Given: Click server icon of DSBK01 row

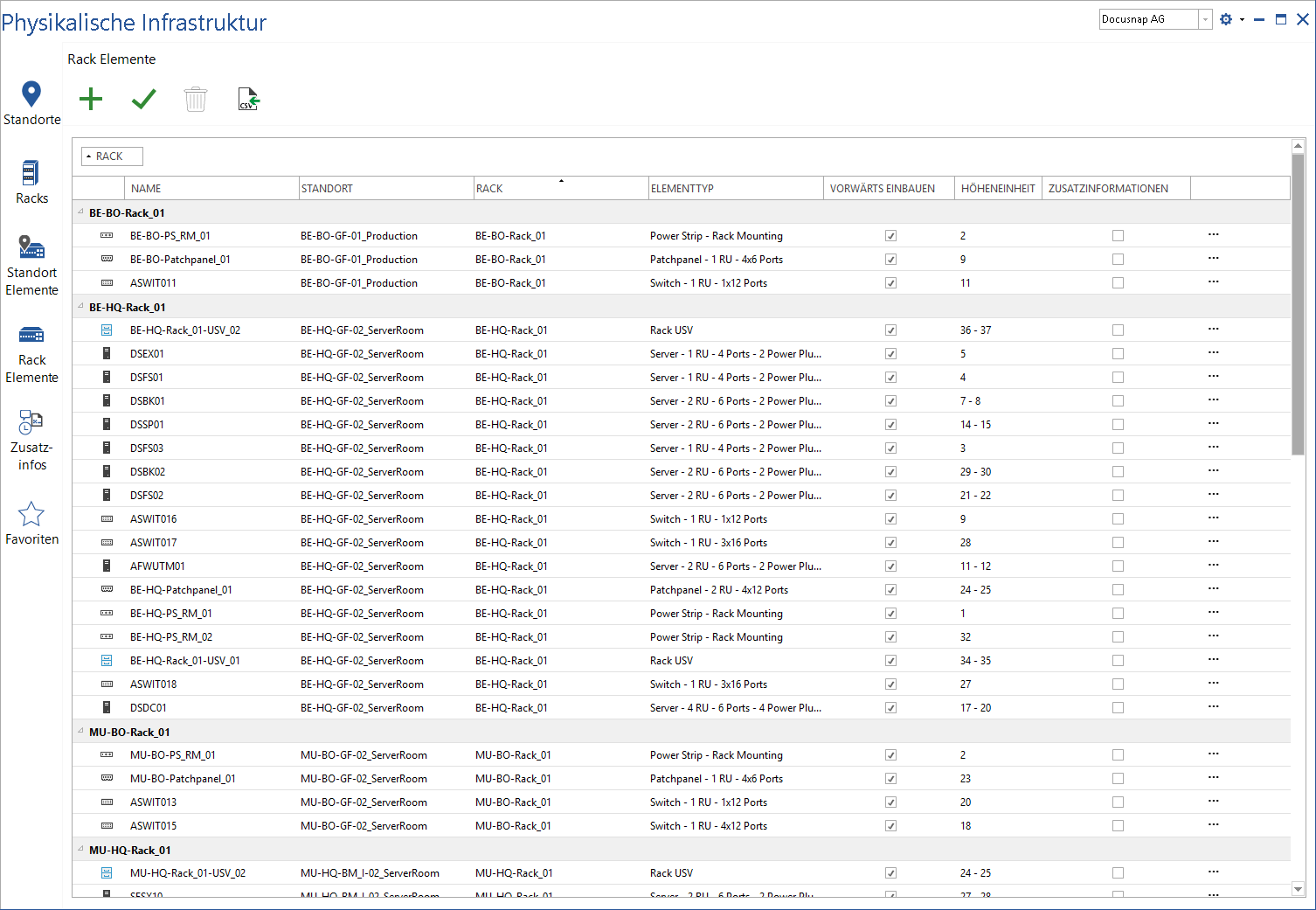Looking at the screenshot, I should 107,400.
